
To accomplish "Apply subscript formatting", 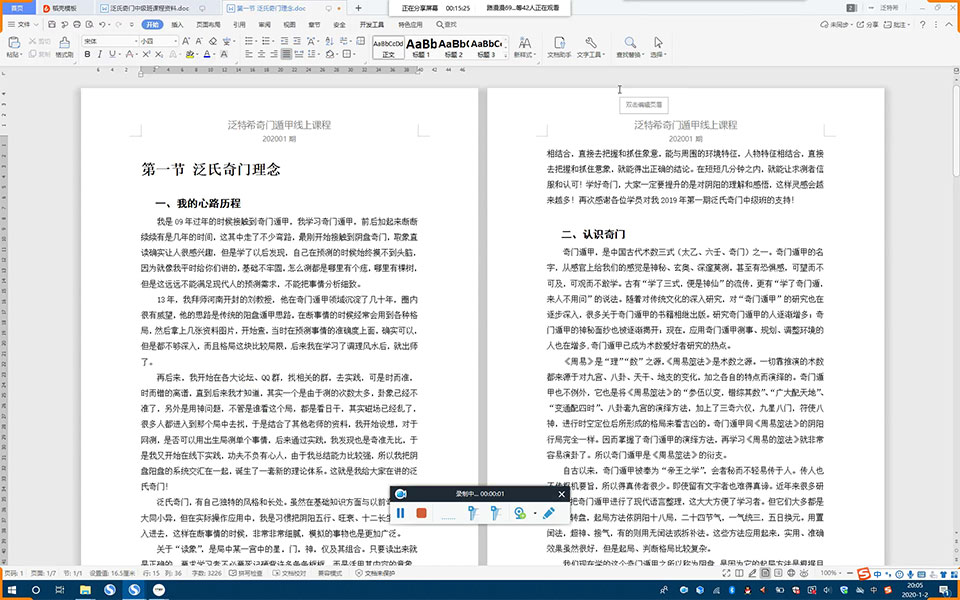I will pyautogui.click(x=159, y=54).
